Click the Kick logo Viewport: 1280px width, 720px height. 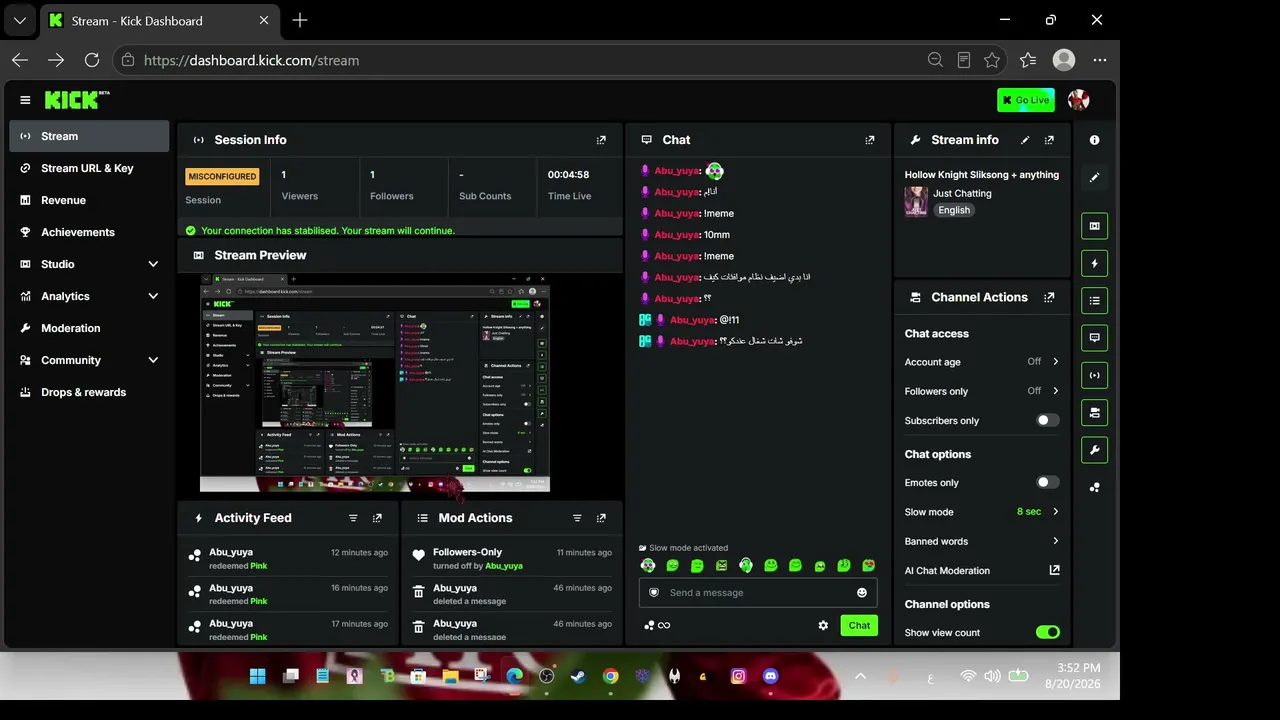pyautogui.click(x=76, y=100)
